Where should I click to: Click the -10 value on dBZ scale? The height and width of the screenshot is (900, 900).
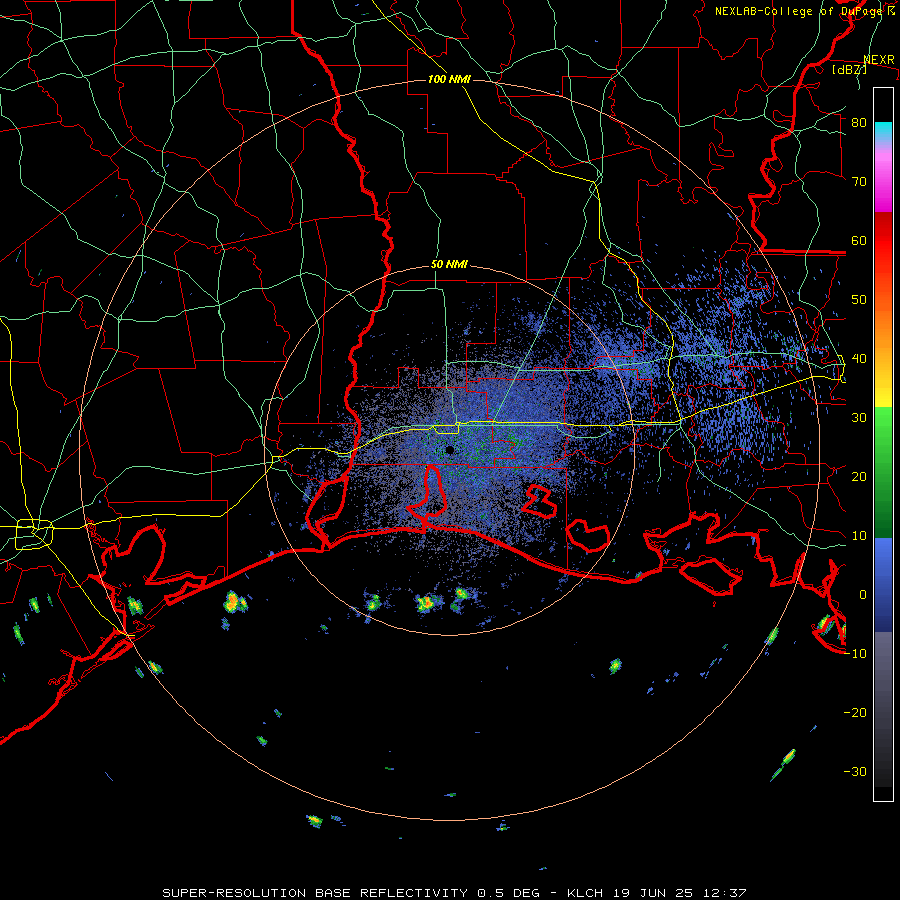click(x=855, y=653)
